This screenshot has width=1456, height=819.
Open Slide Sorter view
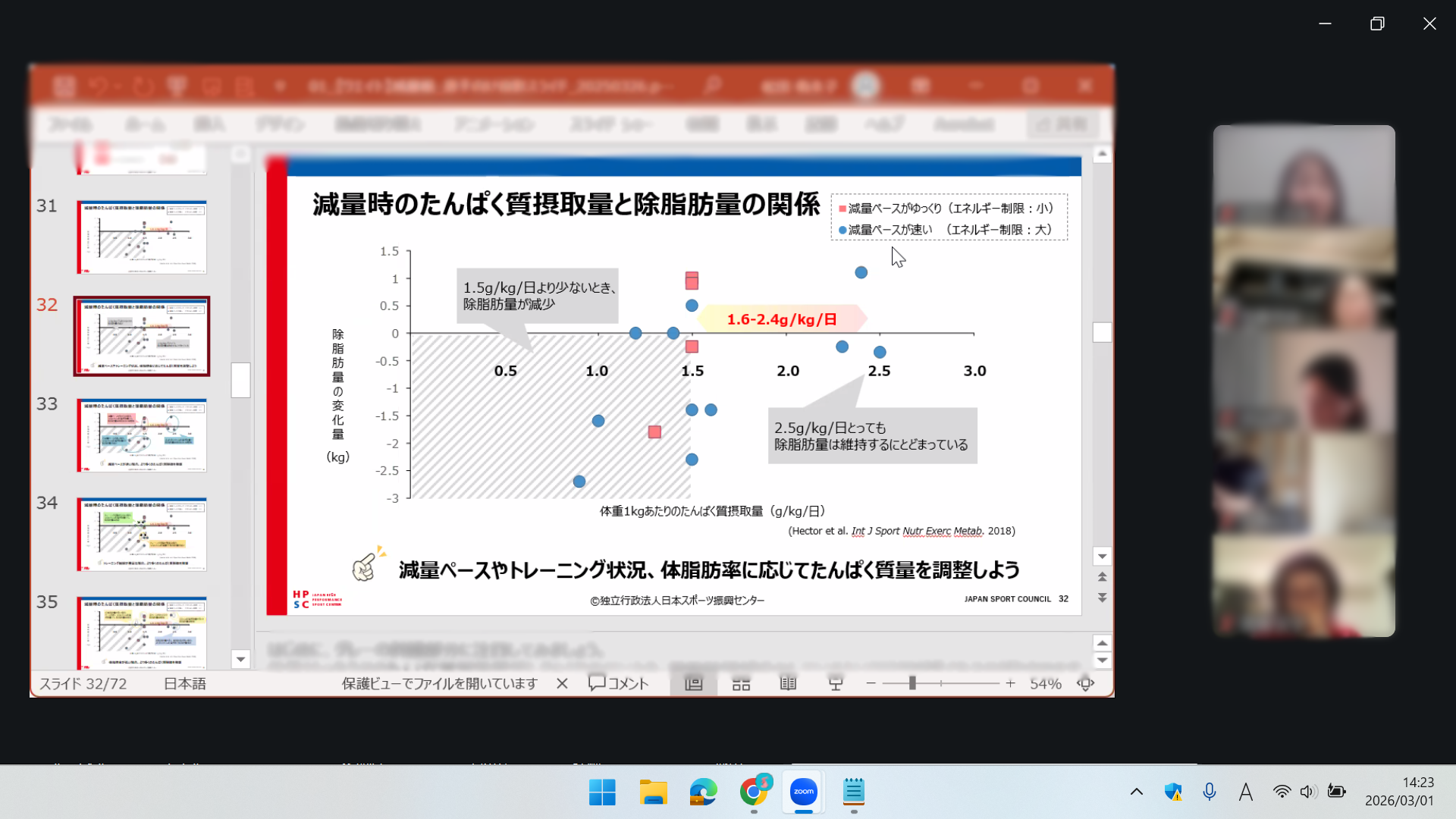(741, 682)
